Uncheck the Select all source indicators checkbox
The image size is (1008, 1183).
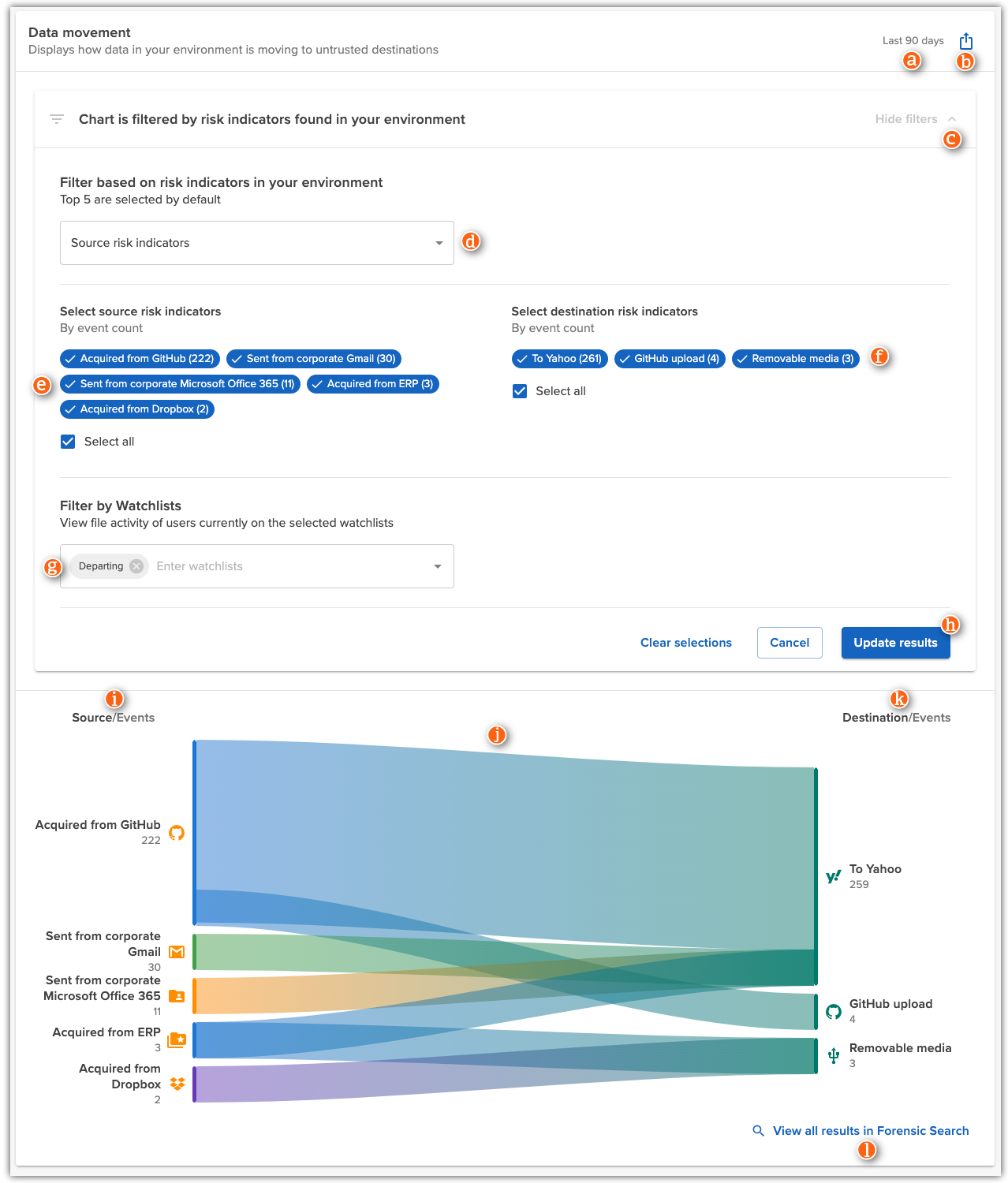(68, 442)
